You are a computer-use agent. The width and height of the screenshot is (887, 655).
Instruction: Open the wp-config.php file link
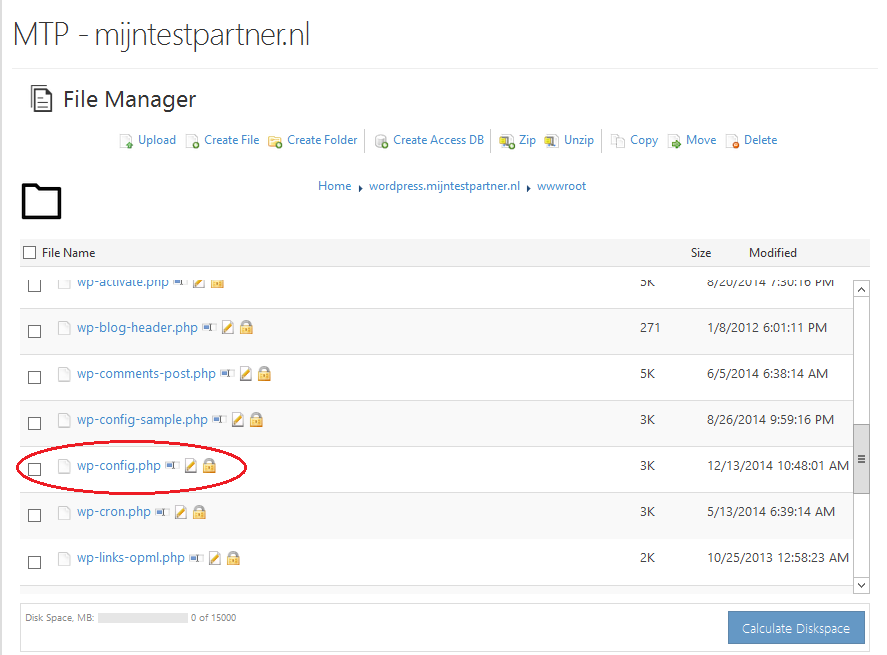coord(119,466)
